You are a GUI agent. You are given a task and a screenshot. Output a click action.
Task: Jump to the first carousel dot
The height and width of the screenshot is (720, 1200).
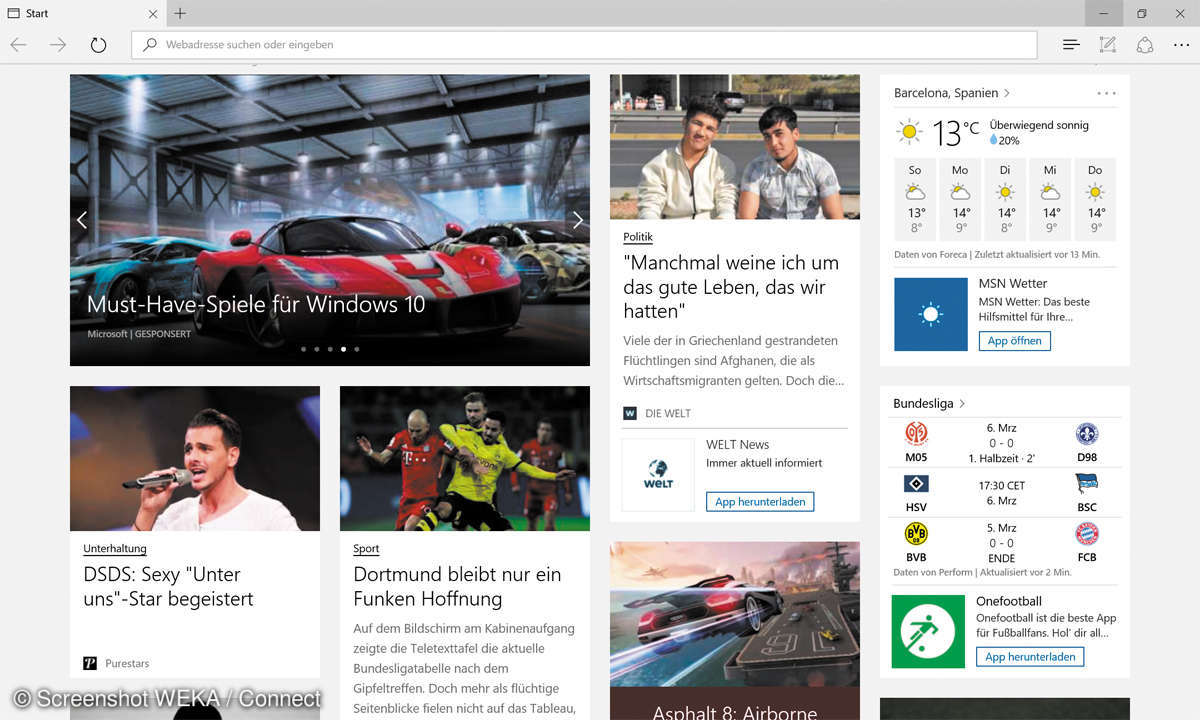click(x=303, y=349)
